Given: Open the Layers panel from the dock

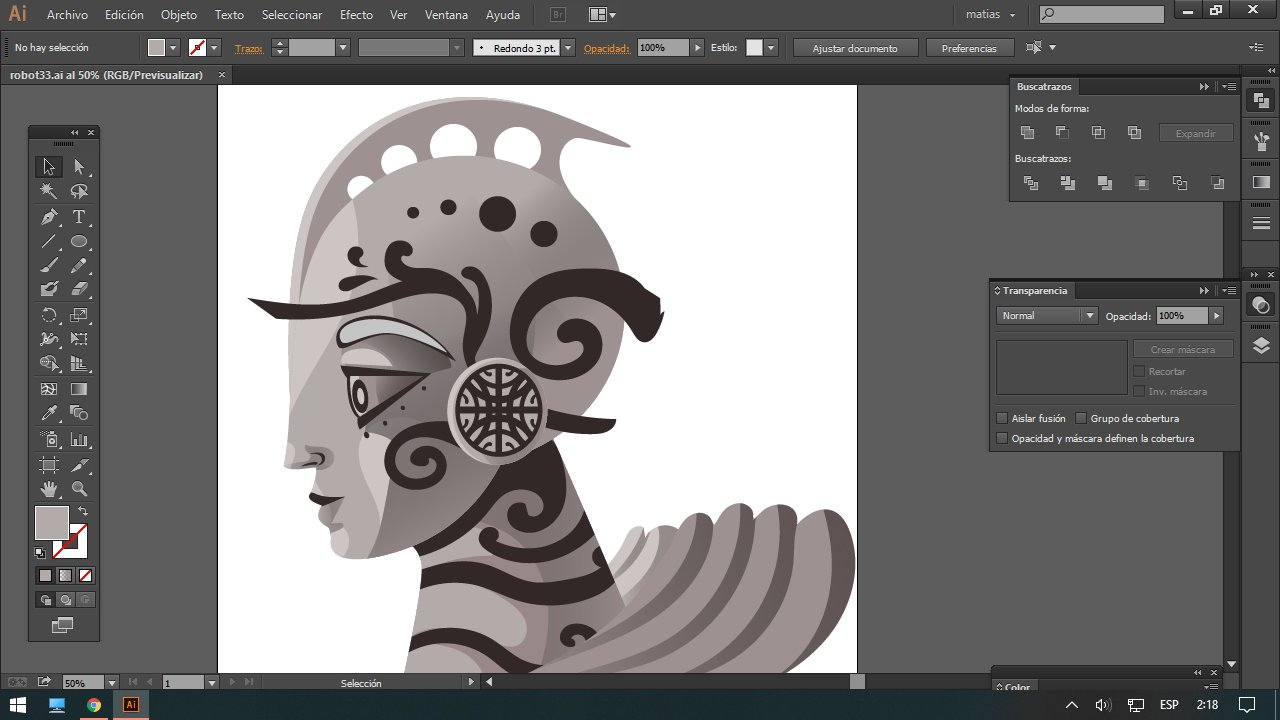Looking at the screenshot, I should click(x=1261, y=346).
